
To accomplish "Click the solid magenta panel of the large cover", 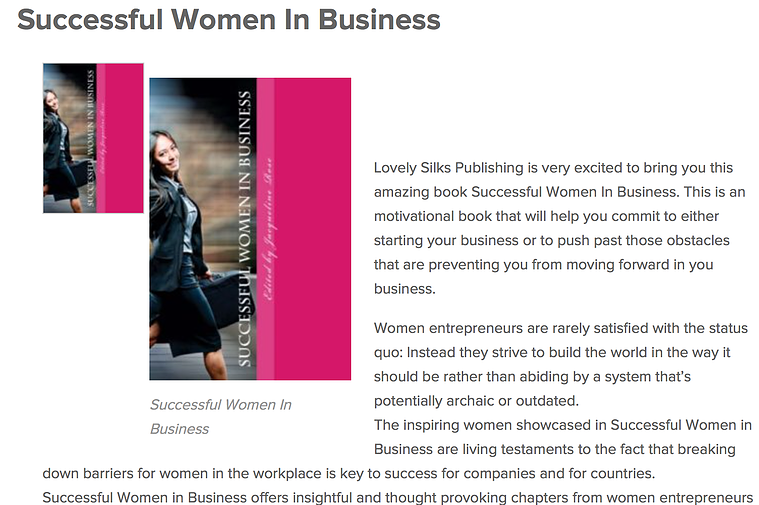I will tap(313, 229).
